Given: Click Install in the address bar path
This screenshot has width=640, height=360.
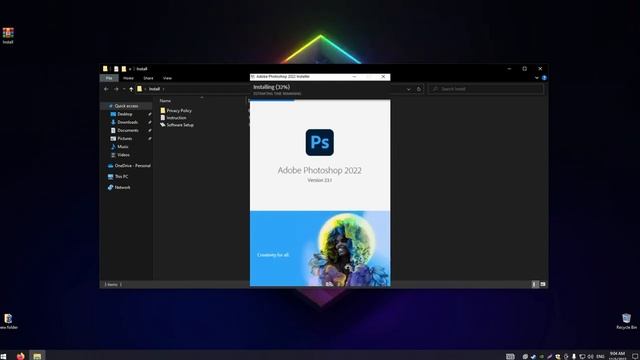Looking at the screenshot, I should [154, 89].
